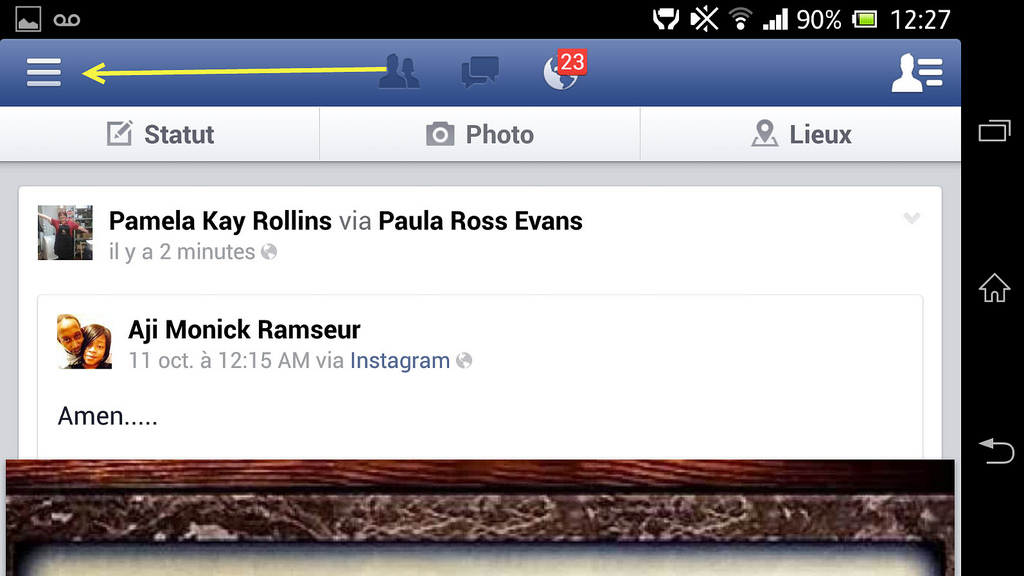This screenshot has width=1024, height=576.
Task: Tap the Statut compose button
Action: click(x=160, y=134)
